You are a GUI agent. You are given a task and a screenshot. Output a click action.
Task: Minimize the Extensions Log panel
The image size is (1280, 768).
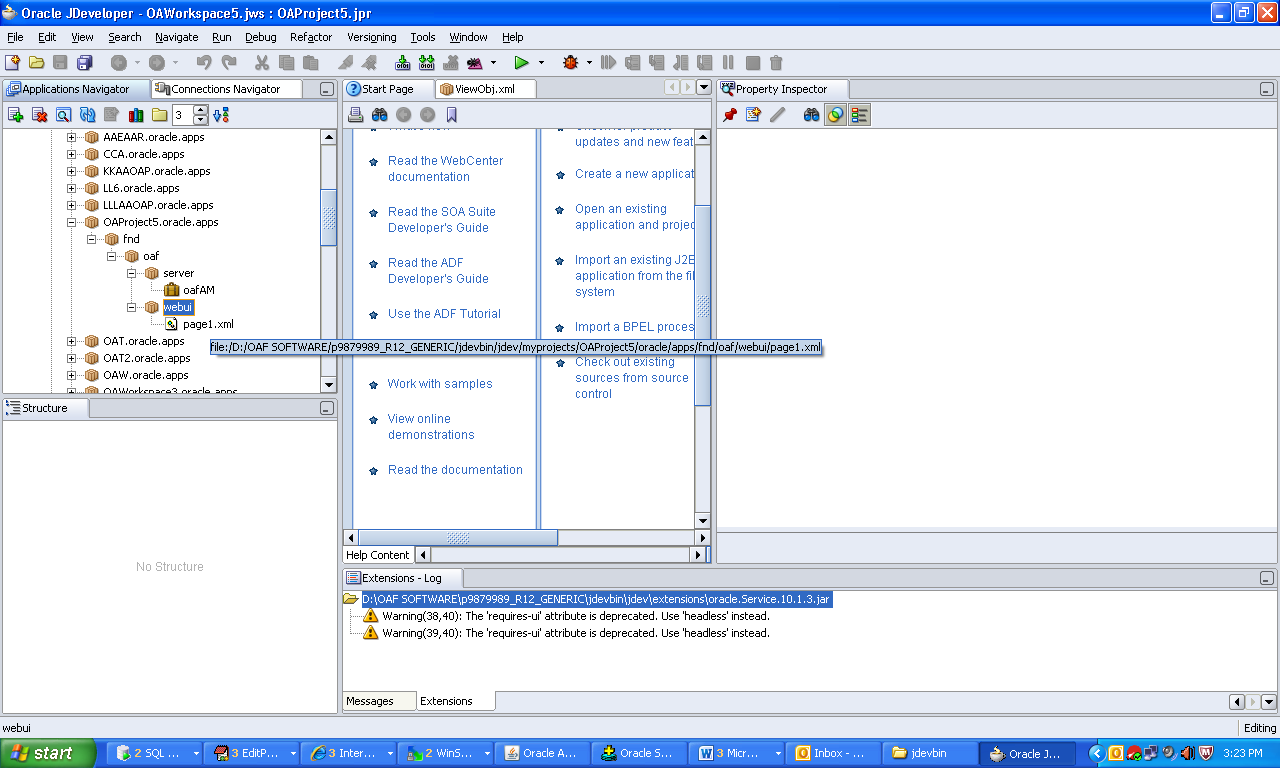[x=1267, y=578]
